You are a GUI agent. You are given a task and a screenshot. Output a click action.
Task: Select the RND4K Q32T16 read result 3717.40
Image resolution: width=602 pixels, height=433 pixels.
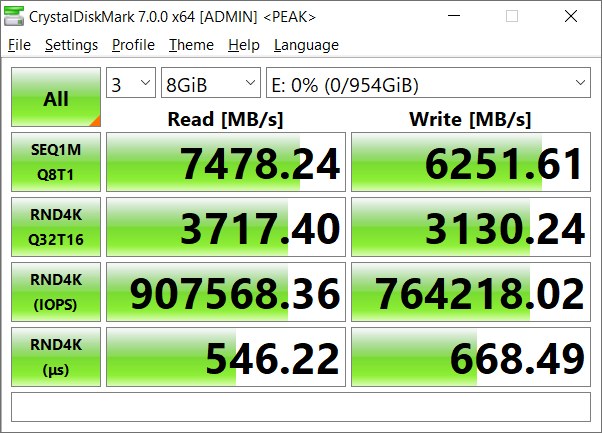pyautogui.click(x=226, y=227)
